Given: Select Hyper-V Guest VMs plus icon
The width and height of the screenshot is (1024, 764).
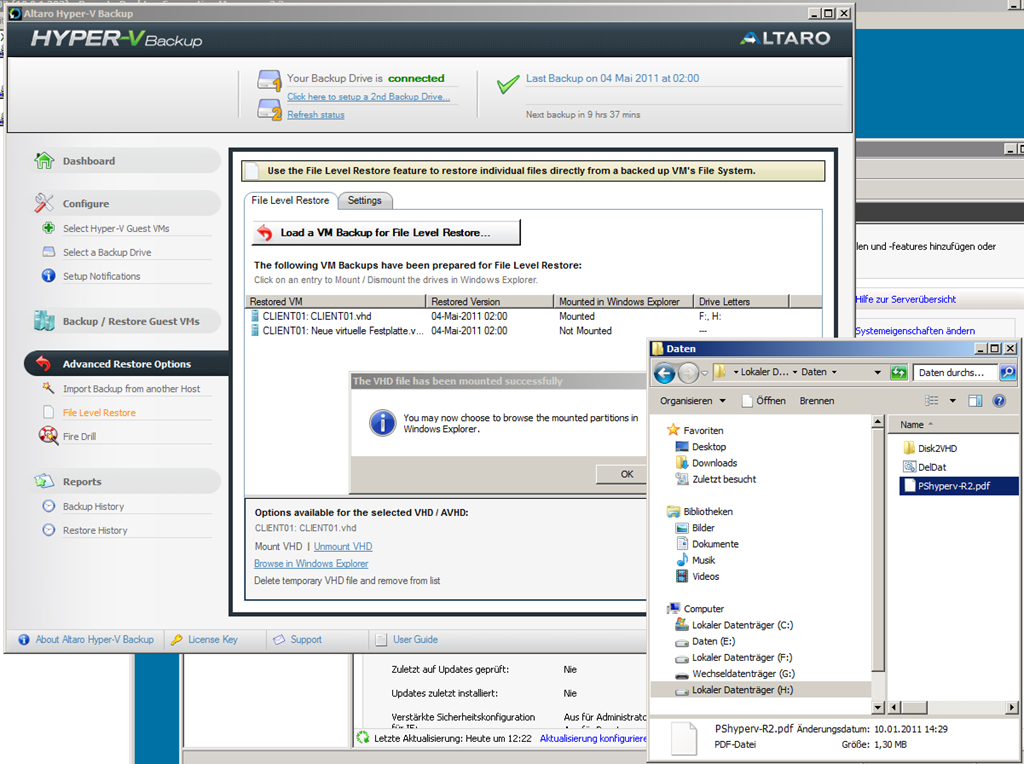Looking at the screenshot, I should pos(48,228).
